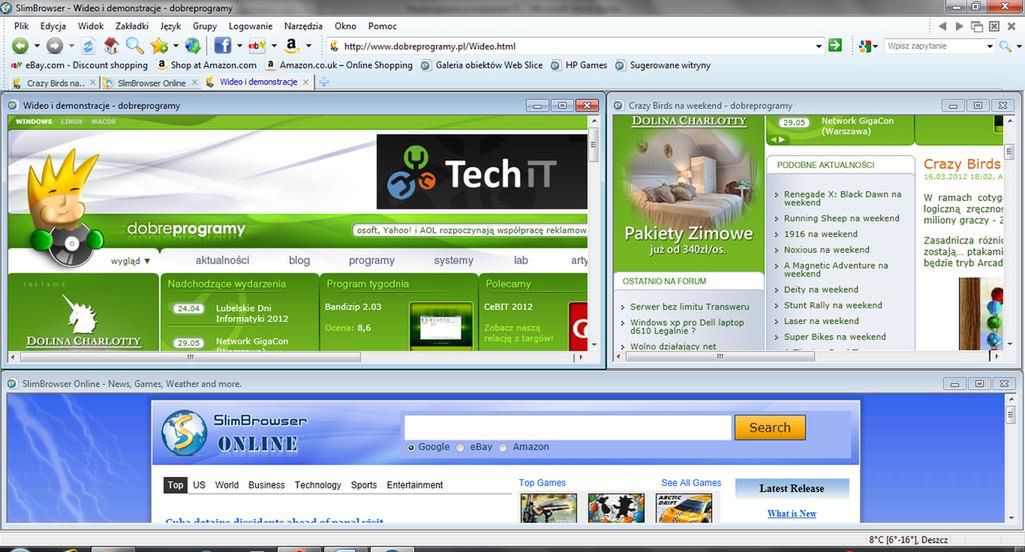Select the Technology news tab
The height and width of the screenshot is (552, 1025).
[x=318, y=485]
